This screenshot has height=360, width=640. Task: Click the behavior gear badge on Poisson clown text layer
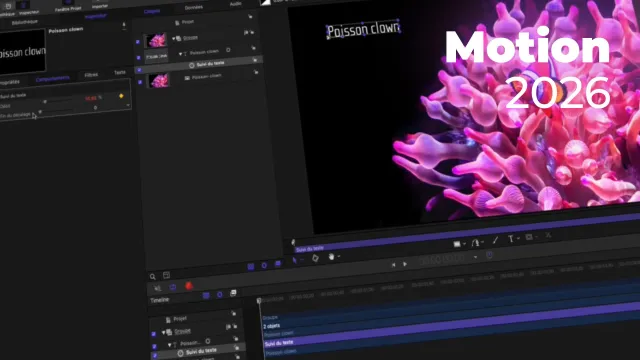click(x=228, y=50)
